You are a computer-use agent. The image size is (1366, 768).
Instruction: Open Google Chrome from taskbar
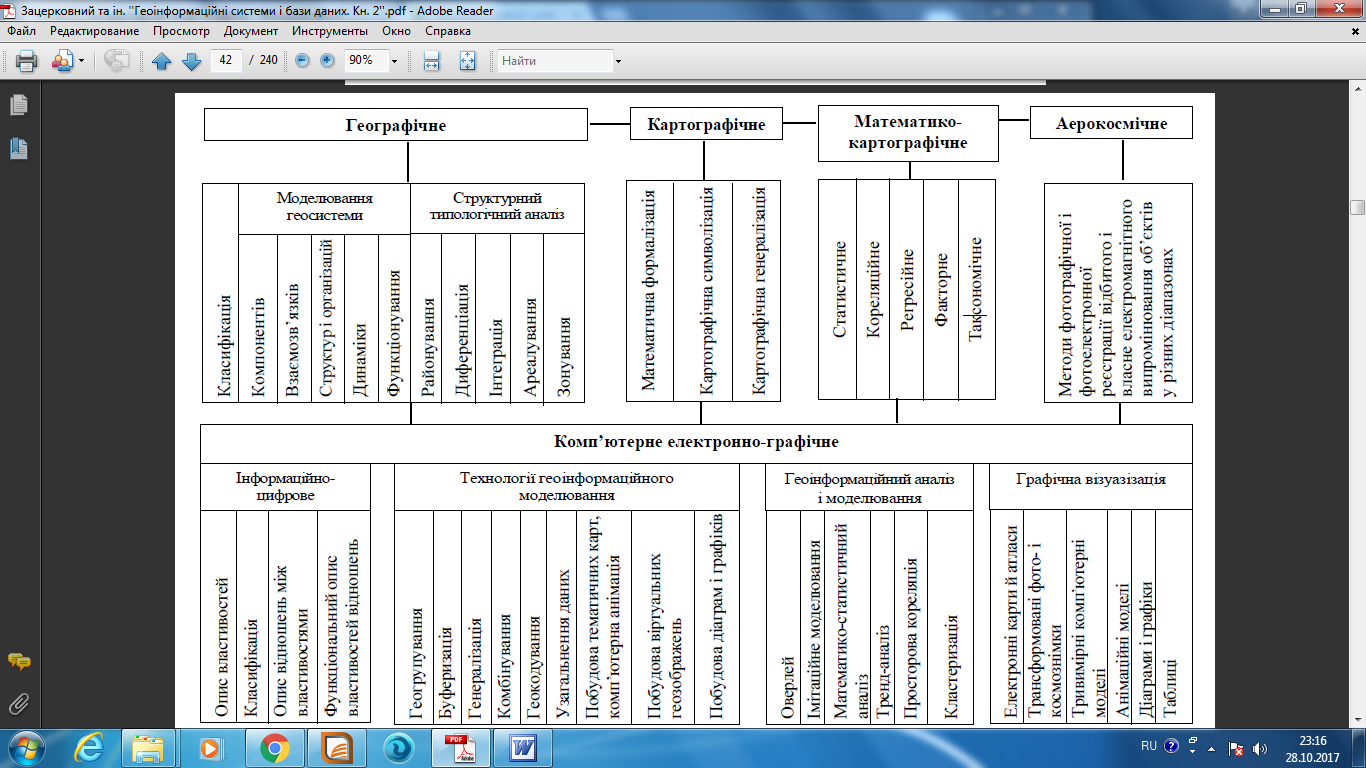coord(273,748)
